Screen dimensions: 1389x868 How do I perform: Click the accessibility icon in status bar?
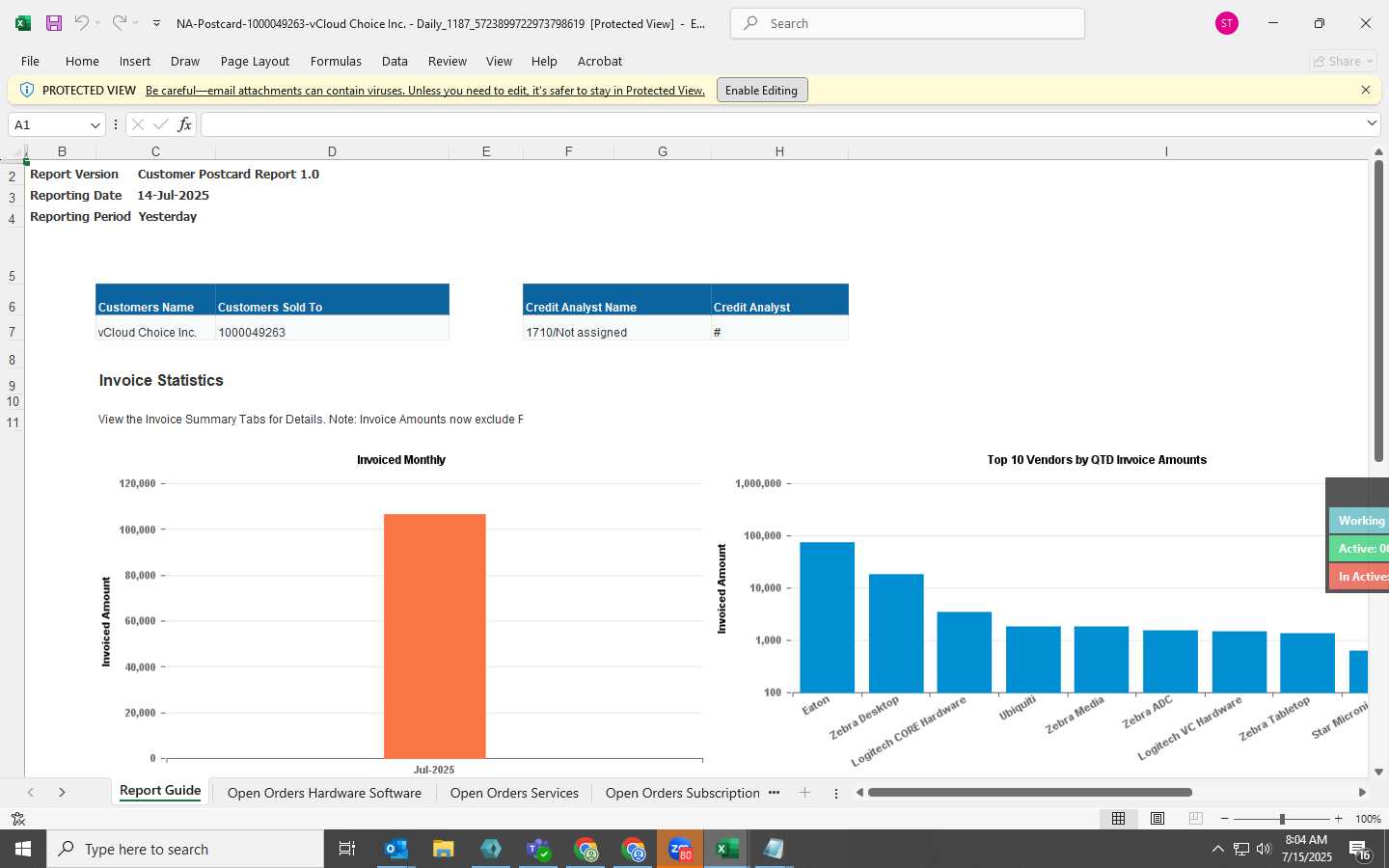click(17, 819)
